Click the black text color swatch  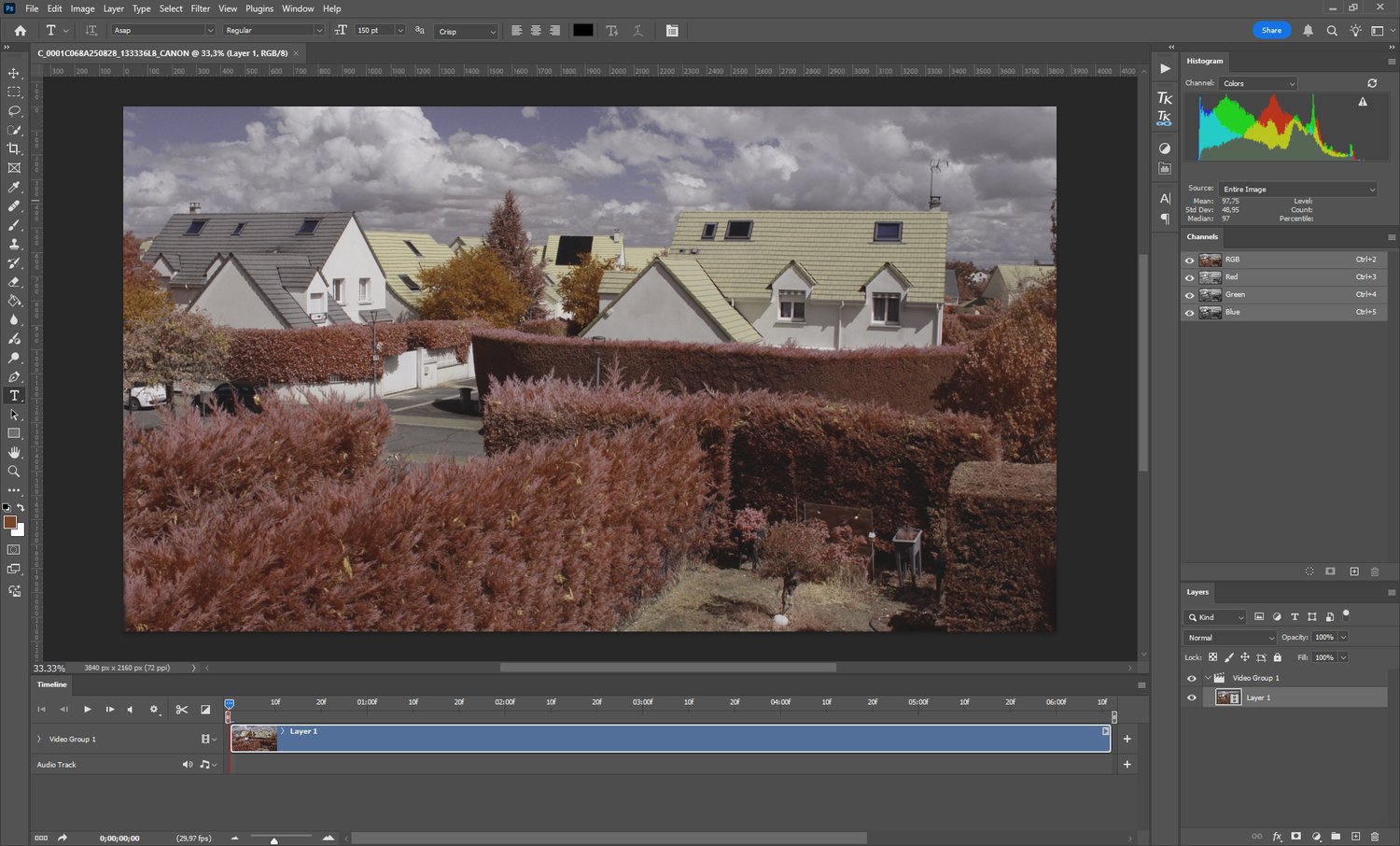point(583,31)
